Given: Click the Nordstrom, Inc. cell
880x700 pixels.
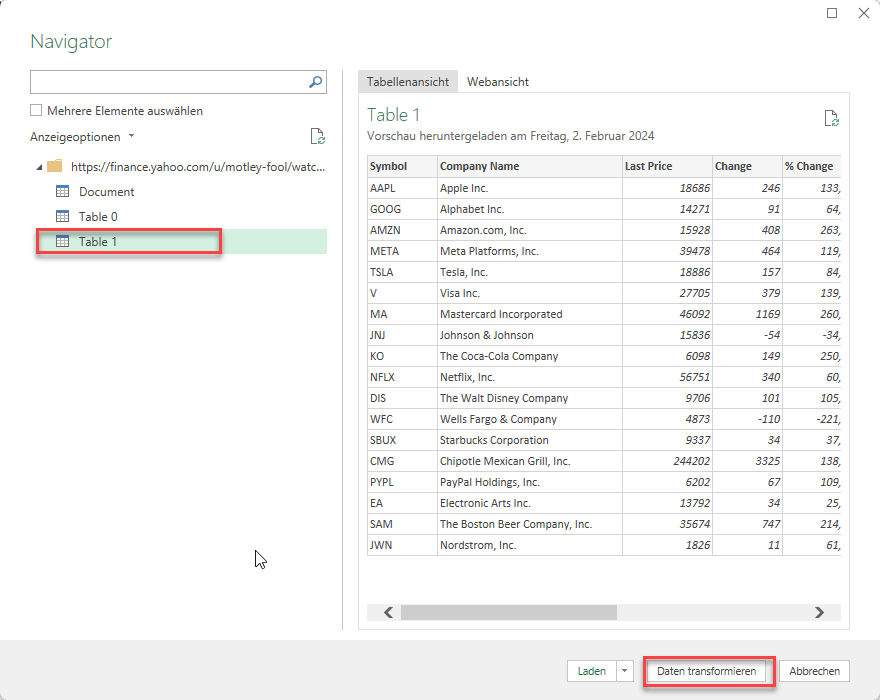Looking at the screenshot, I should point(530,545).
